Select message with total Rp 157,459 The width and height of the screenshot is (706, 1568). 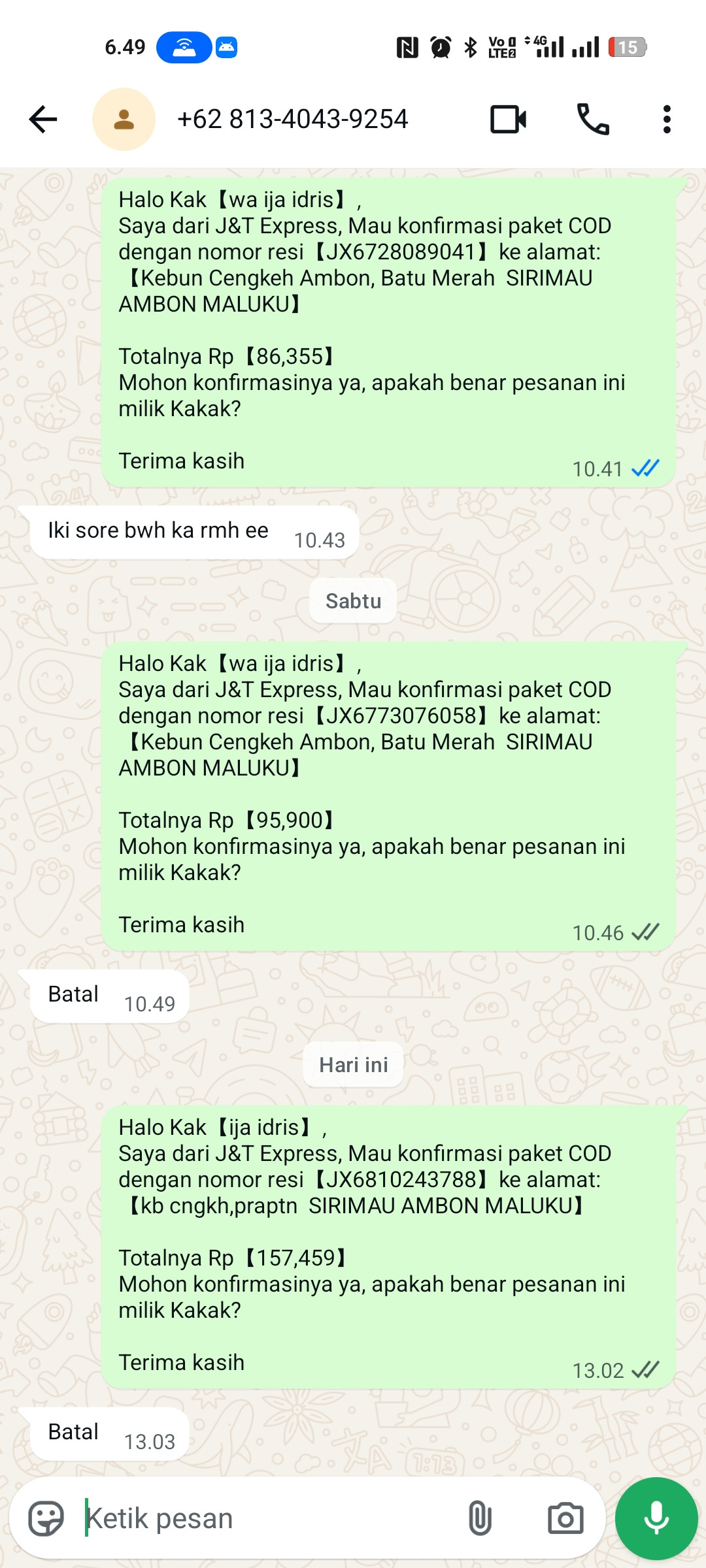click(x=388, y=1247)
